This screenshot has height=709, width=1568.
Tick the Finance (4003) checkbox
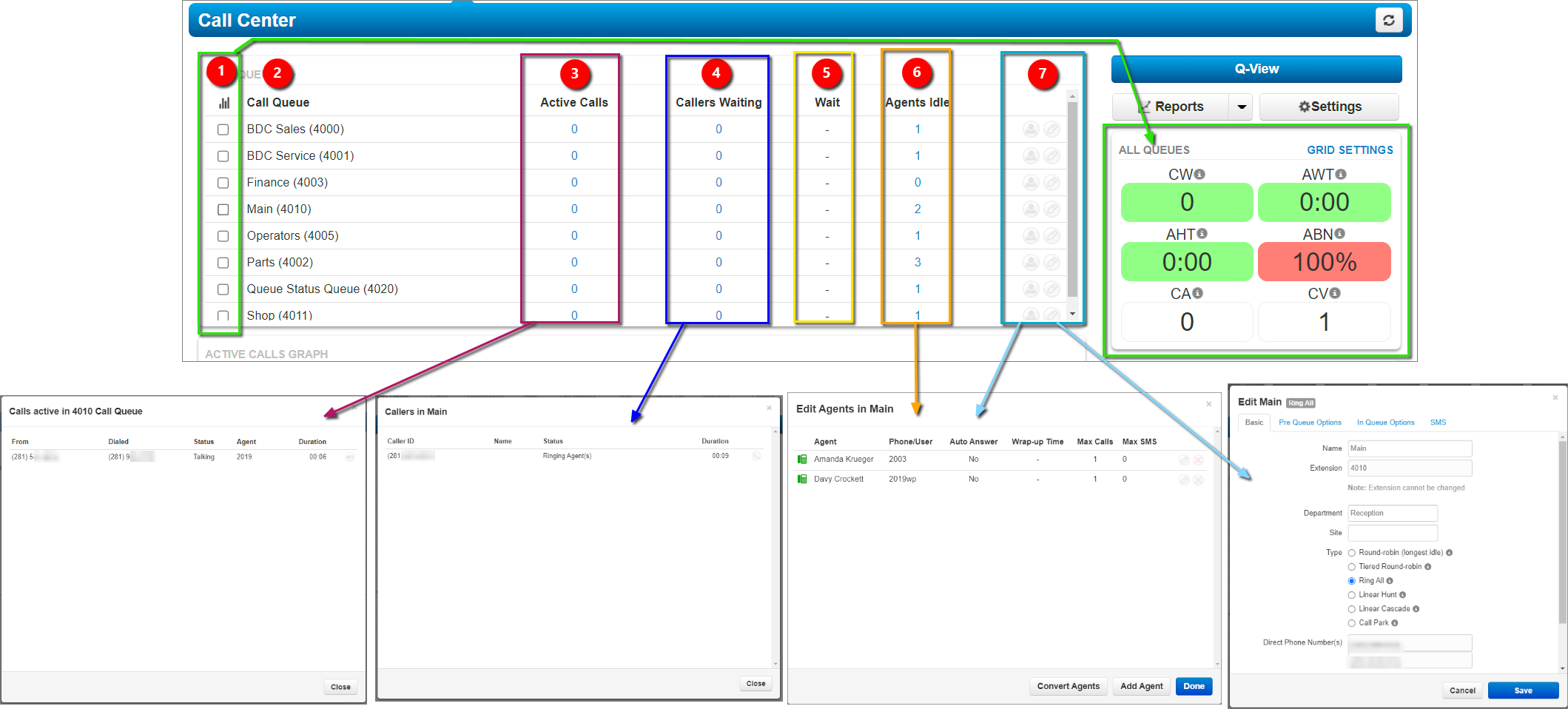point(223,183)
